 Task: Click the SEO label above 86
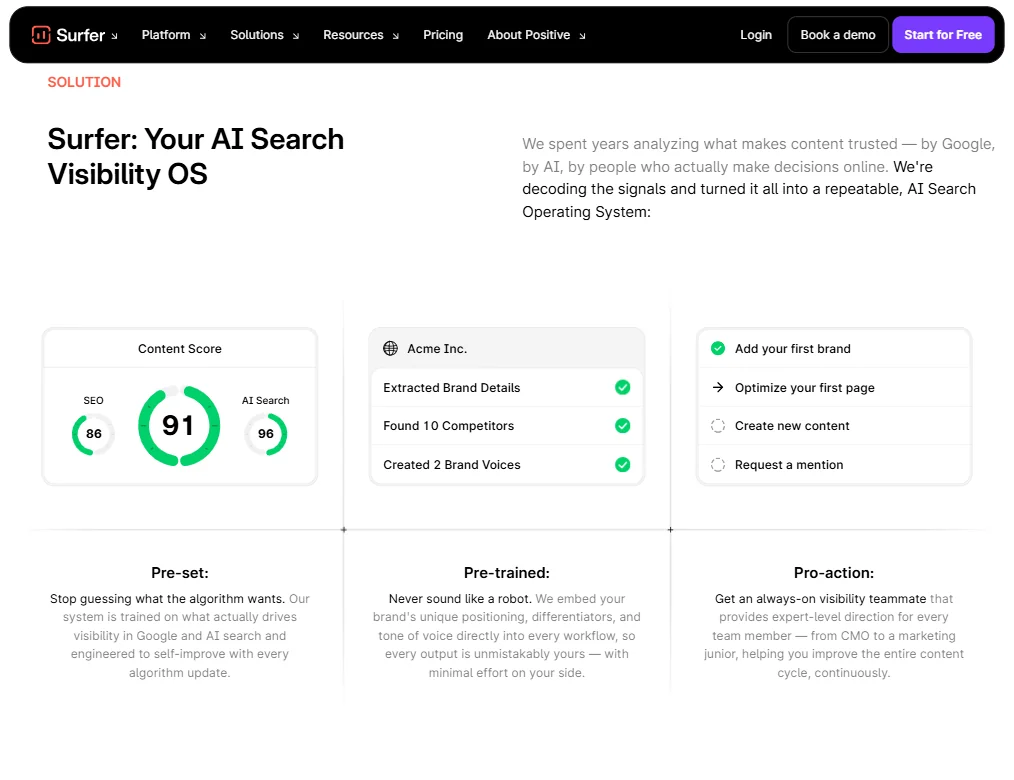click(x=93, y=400)
